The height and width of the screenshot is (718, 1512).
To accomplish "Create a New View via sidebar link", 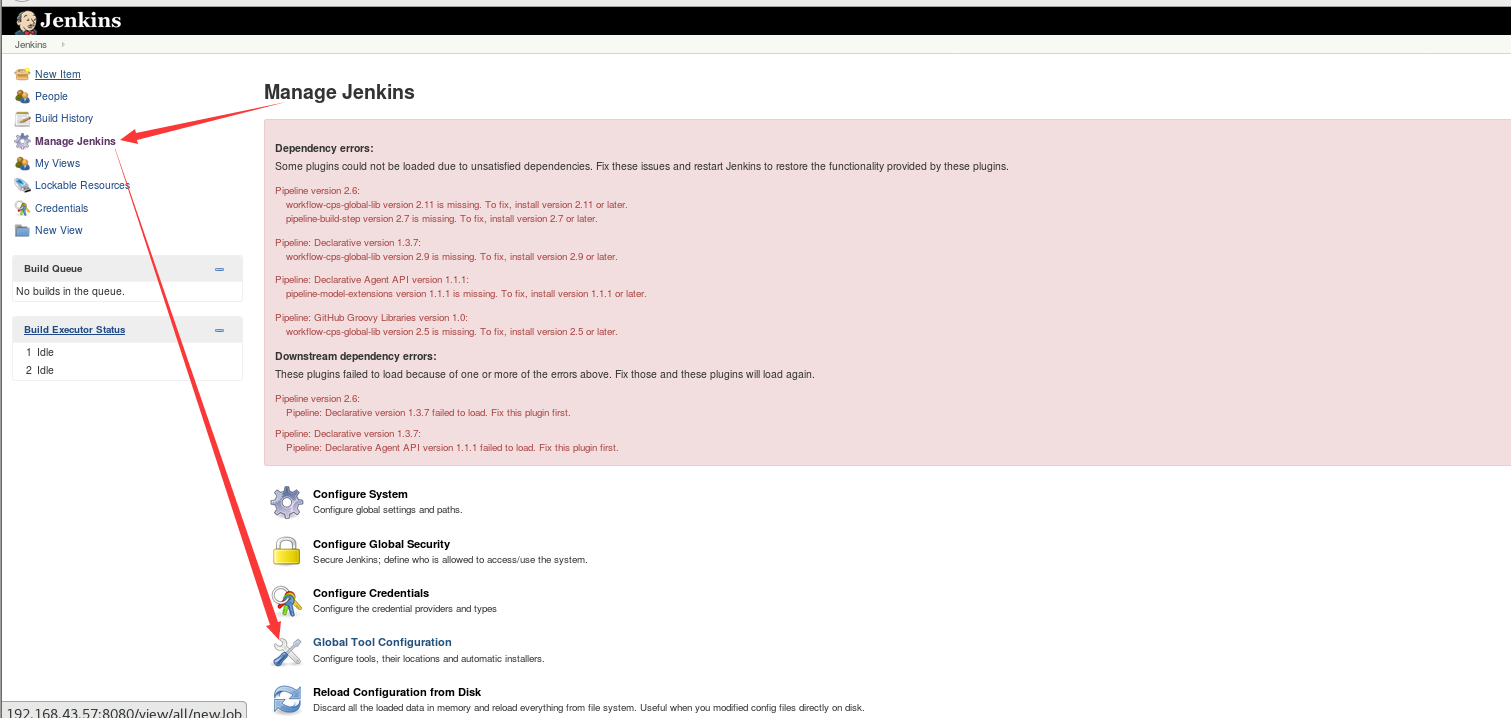I will [59, 230].
